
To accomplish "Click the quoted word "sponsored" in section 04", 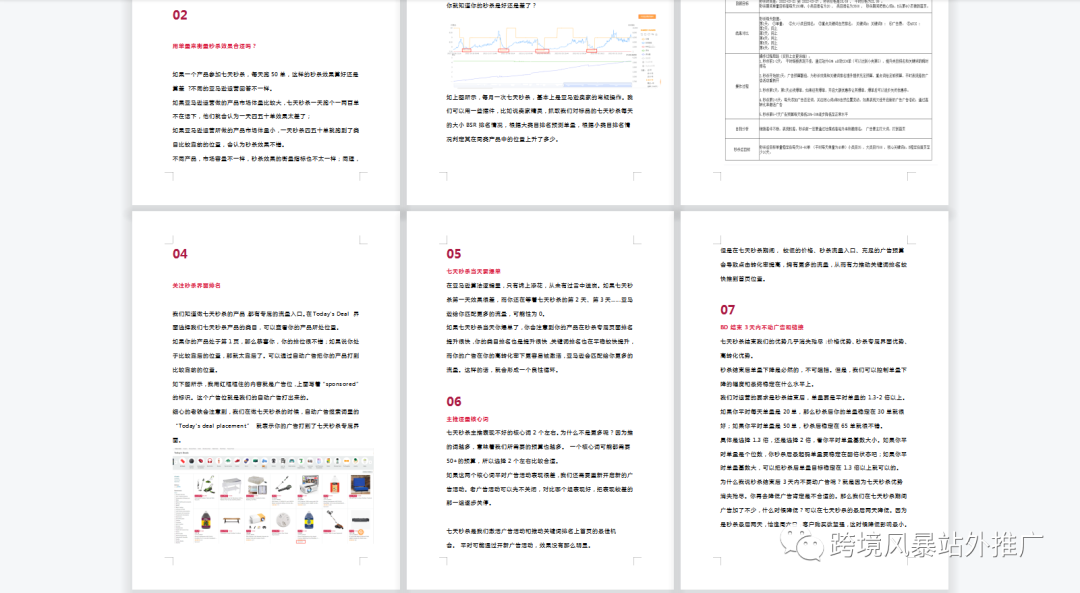I will click(340, 384).
